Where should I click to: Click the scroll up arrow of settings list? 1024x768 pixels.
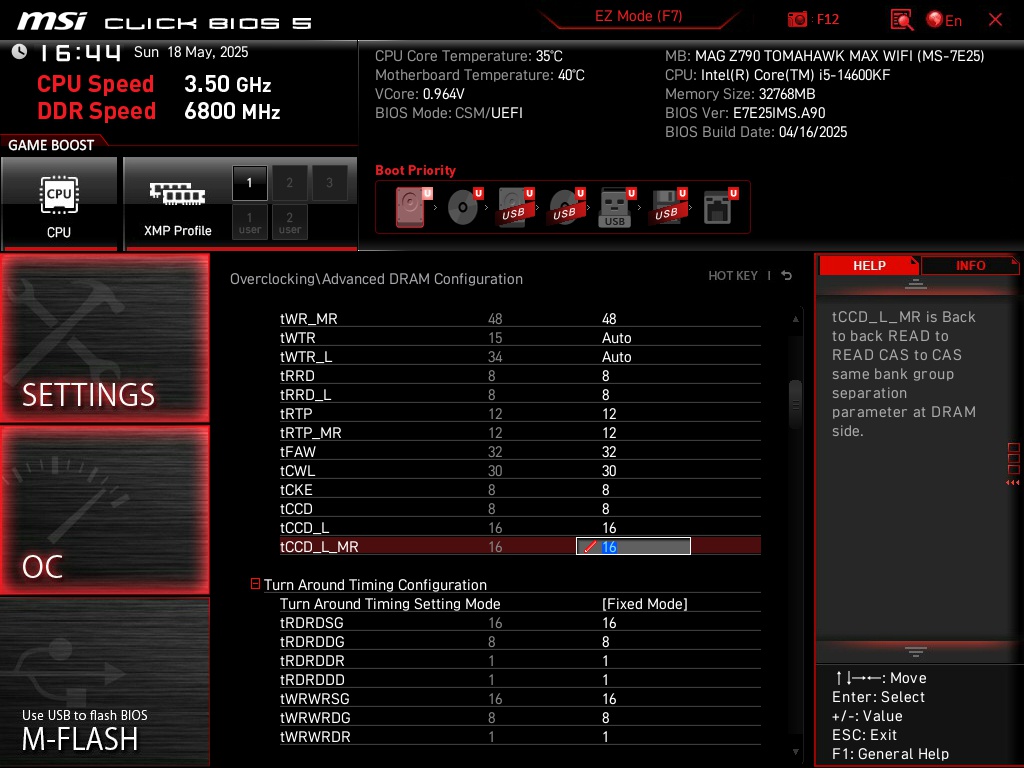(795, 319)
